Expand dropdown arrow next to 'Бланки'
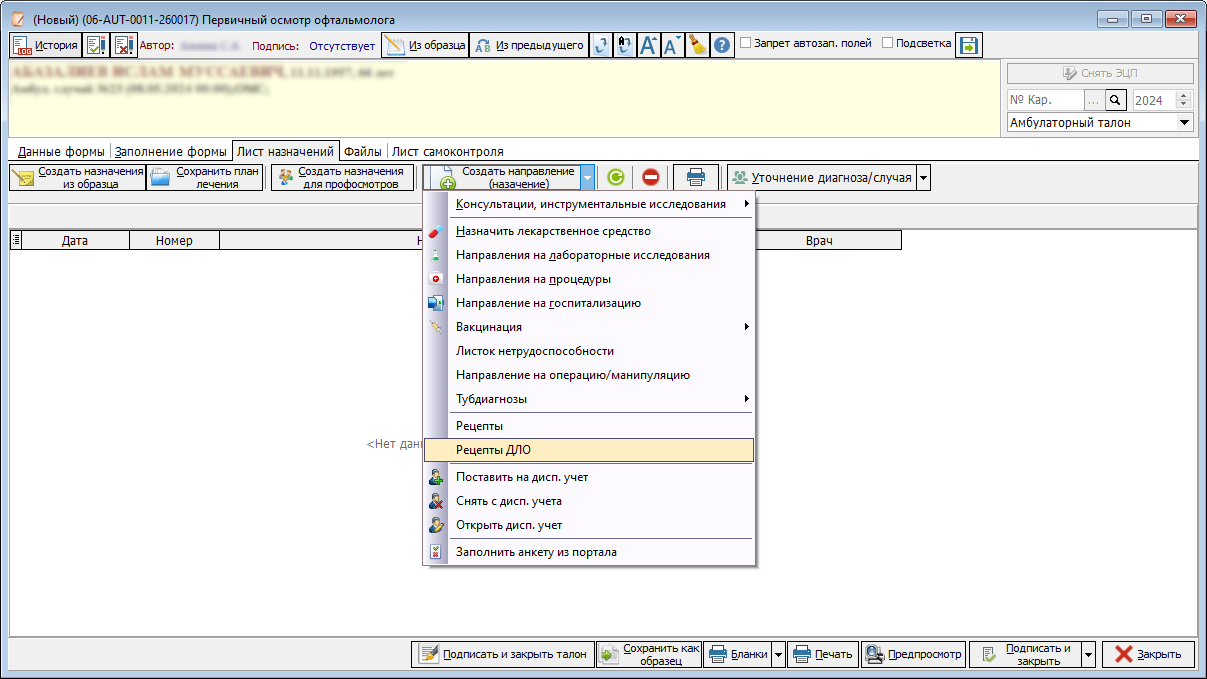 pos(778,654)
